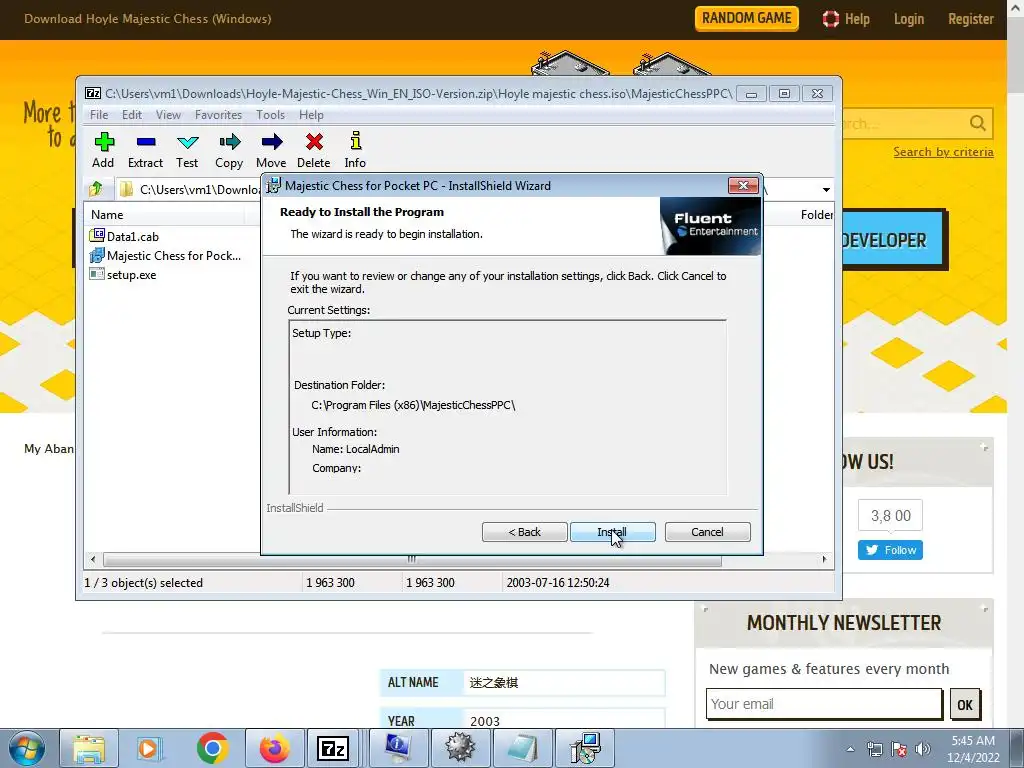Click the Login link on the website
Image resolution: width=1024 pixels, height=768 pixels.
point(908,19)
